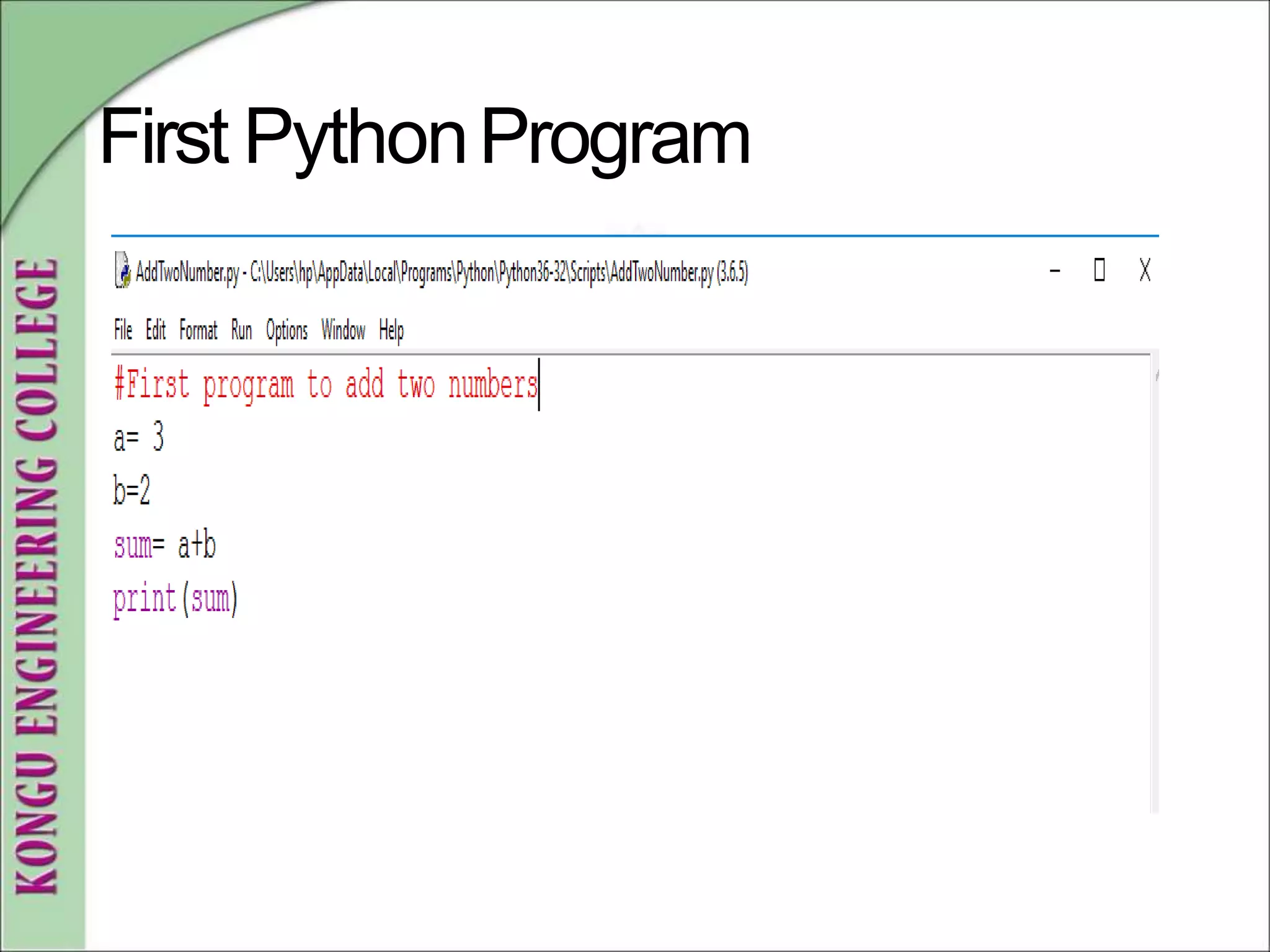The height and width of the screenshot is (952, 1270).
Task: Maximize the AddTwoNumber.py editor window
Action: [x=1099, y=270]
